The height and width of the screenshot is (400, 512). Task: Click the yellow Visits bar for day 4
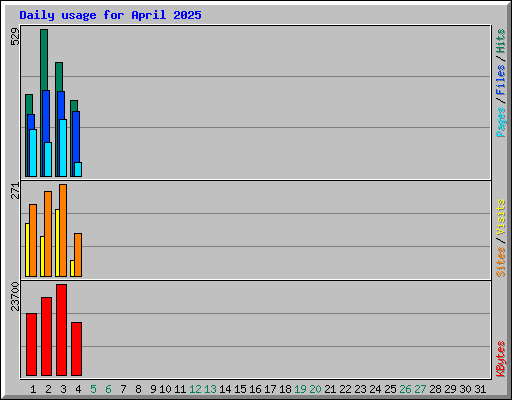pyautogui.click(x=72, y=268)
